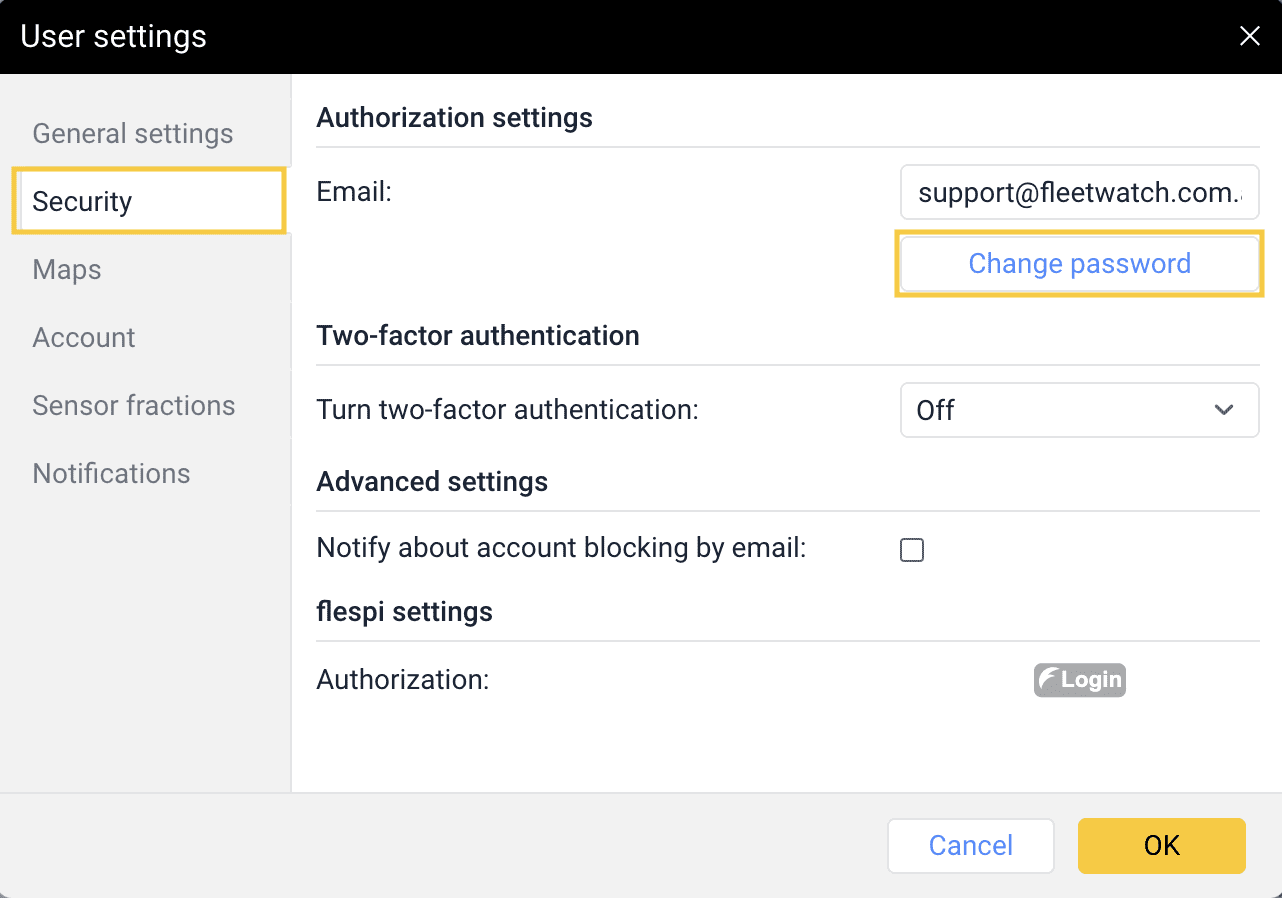The height and width of the screenshot is (898, 1282).
Task: Enable account blocking email notification checkbox
Action: [x=911, y=550]
